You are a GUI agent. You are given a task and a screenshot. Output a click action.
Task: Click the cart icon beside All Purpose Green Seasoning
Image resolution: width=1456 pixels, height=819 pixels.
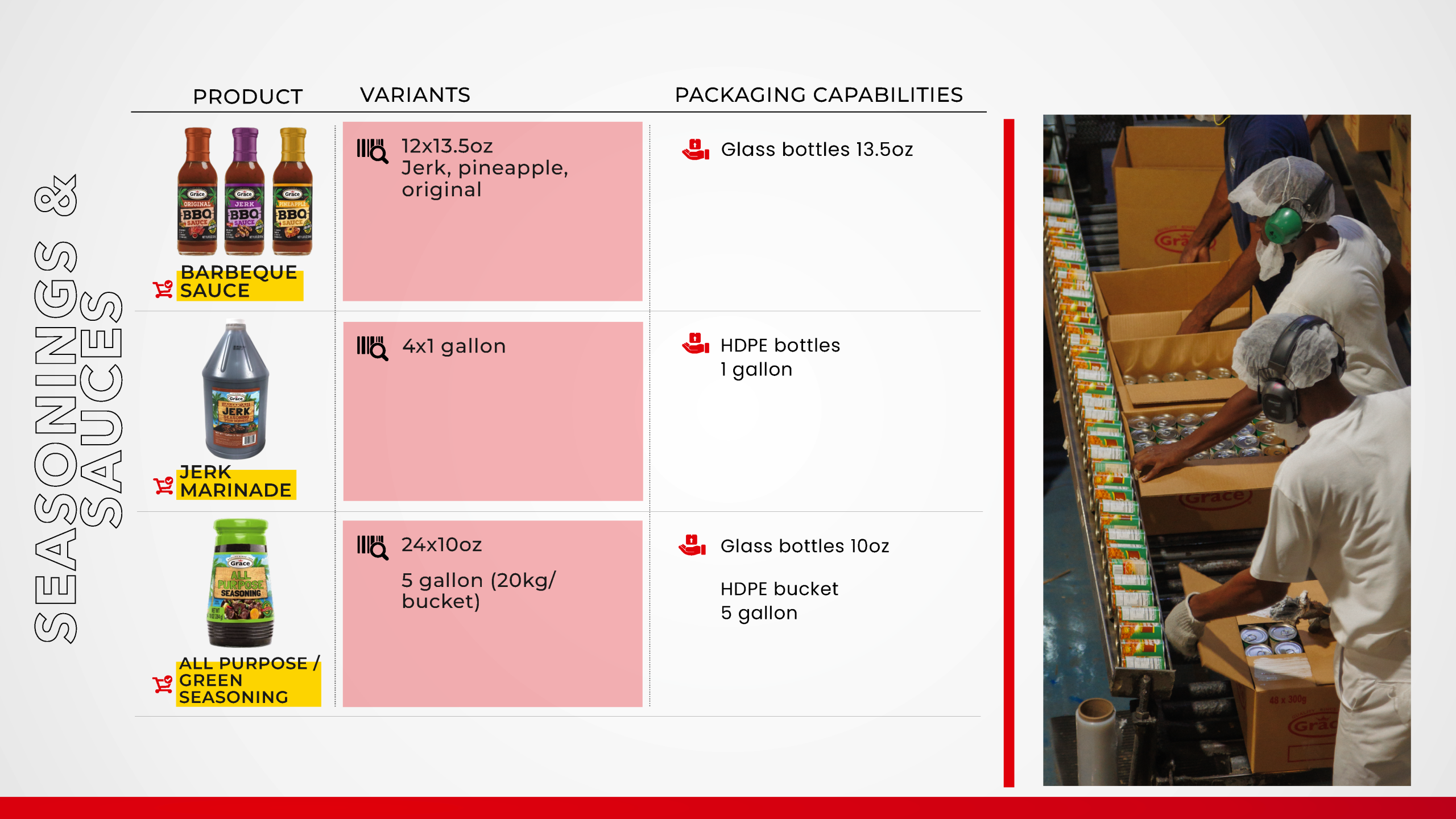(x=163, y=684)
